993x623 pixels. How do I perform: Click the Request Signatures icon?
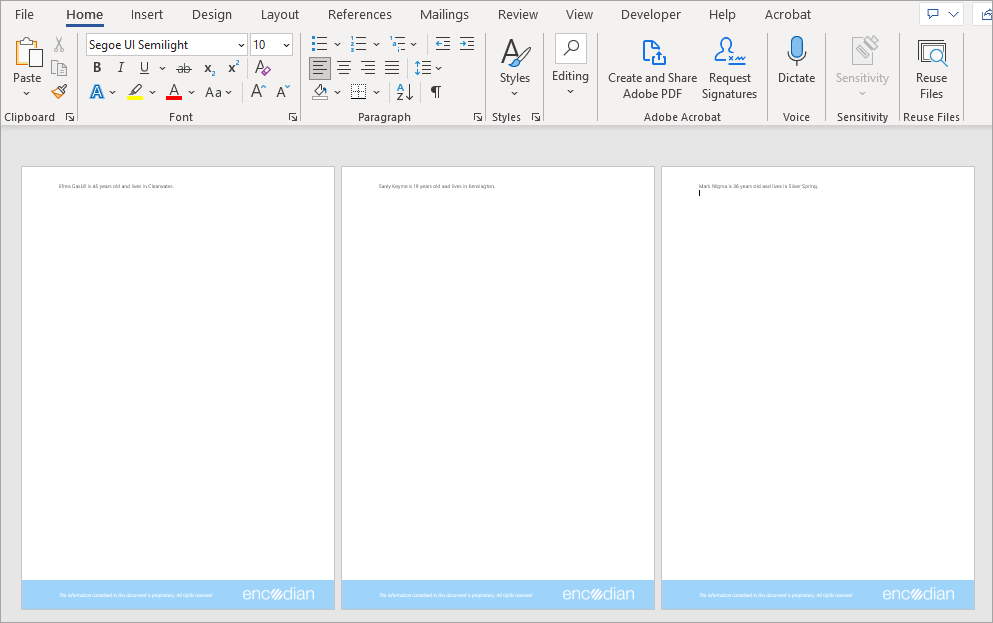(x=729, y=51)
